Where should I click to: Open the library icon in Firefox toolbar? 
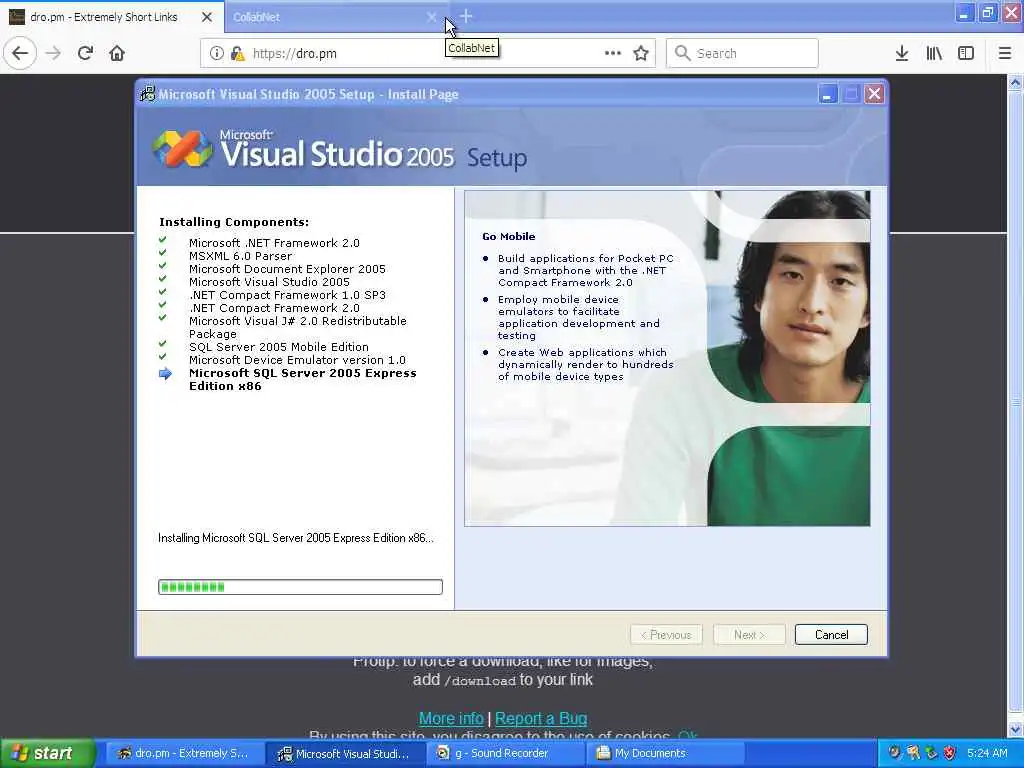pos(934,53)
